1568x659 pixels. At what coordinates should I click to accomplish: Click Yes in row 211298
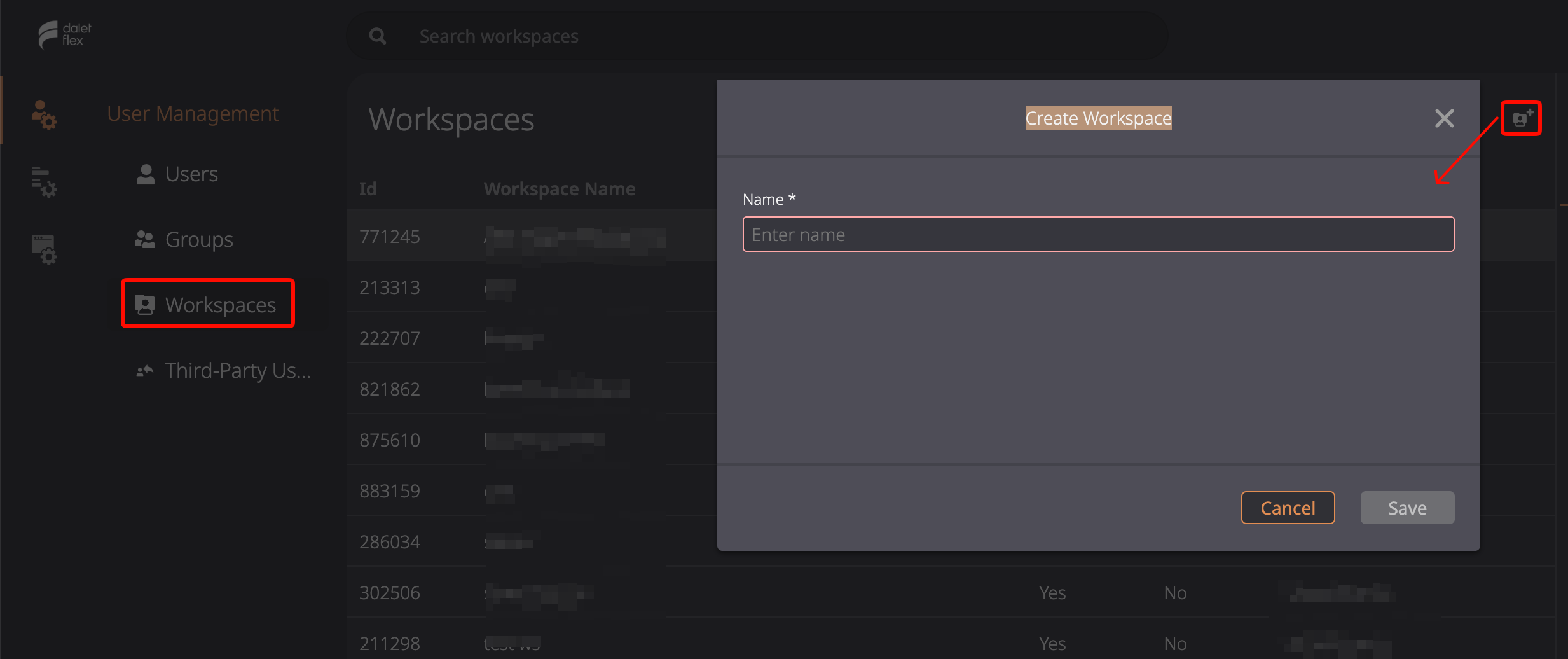click(x=1052, y=644)
